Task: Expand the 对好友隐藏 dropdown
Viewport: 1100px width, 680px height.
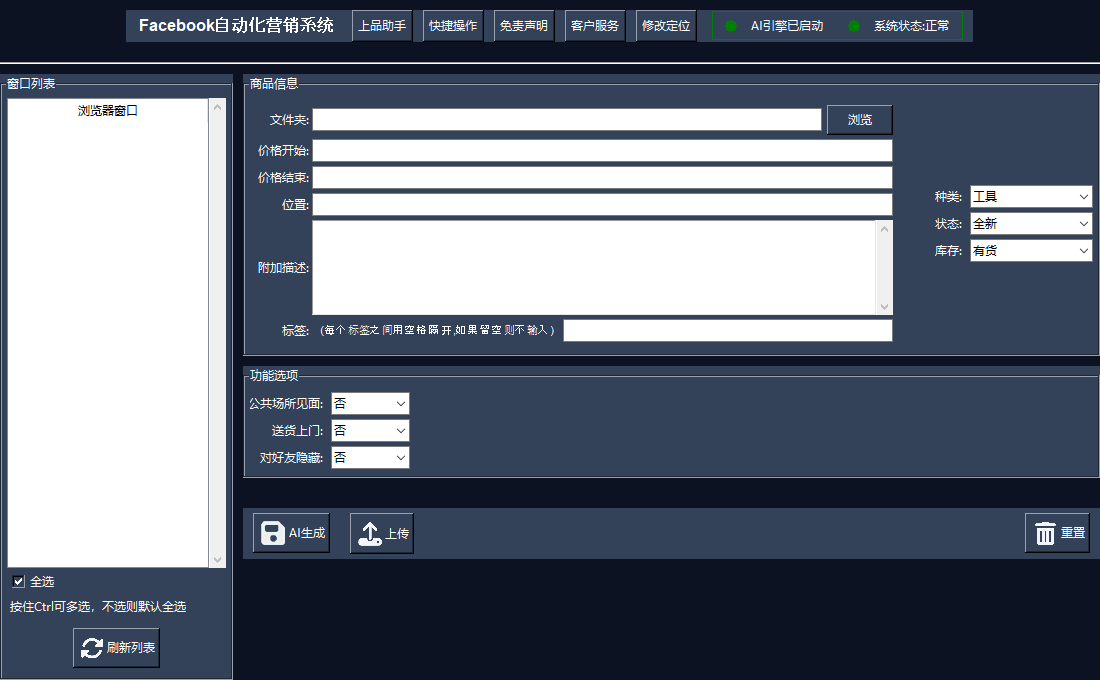Action: [370, 457]
